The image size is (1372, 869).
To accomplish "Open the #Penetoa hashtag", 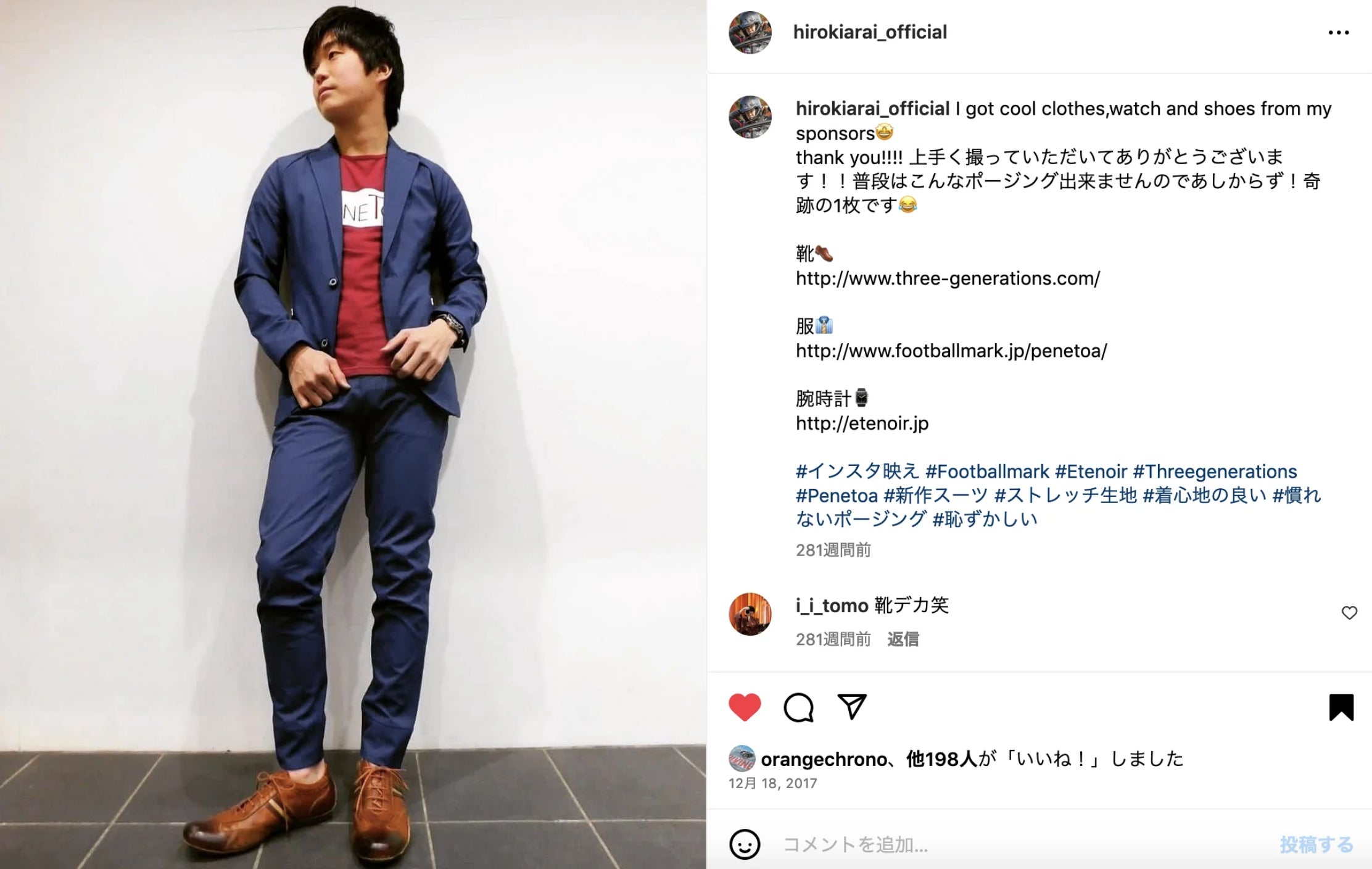I will pos(837,496).
